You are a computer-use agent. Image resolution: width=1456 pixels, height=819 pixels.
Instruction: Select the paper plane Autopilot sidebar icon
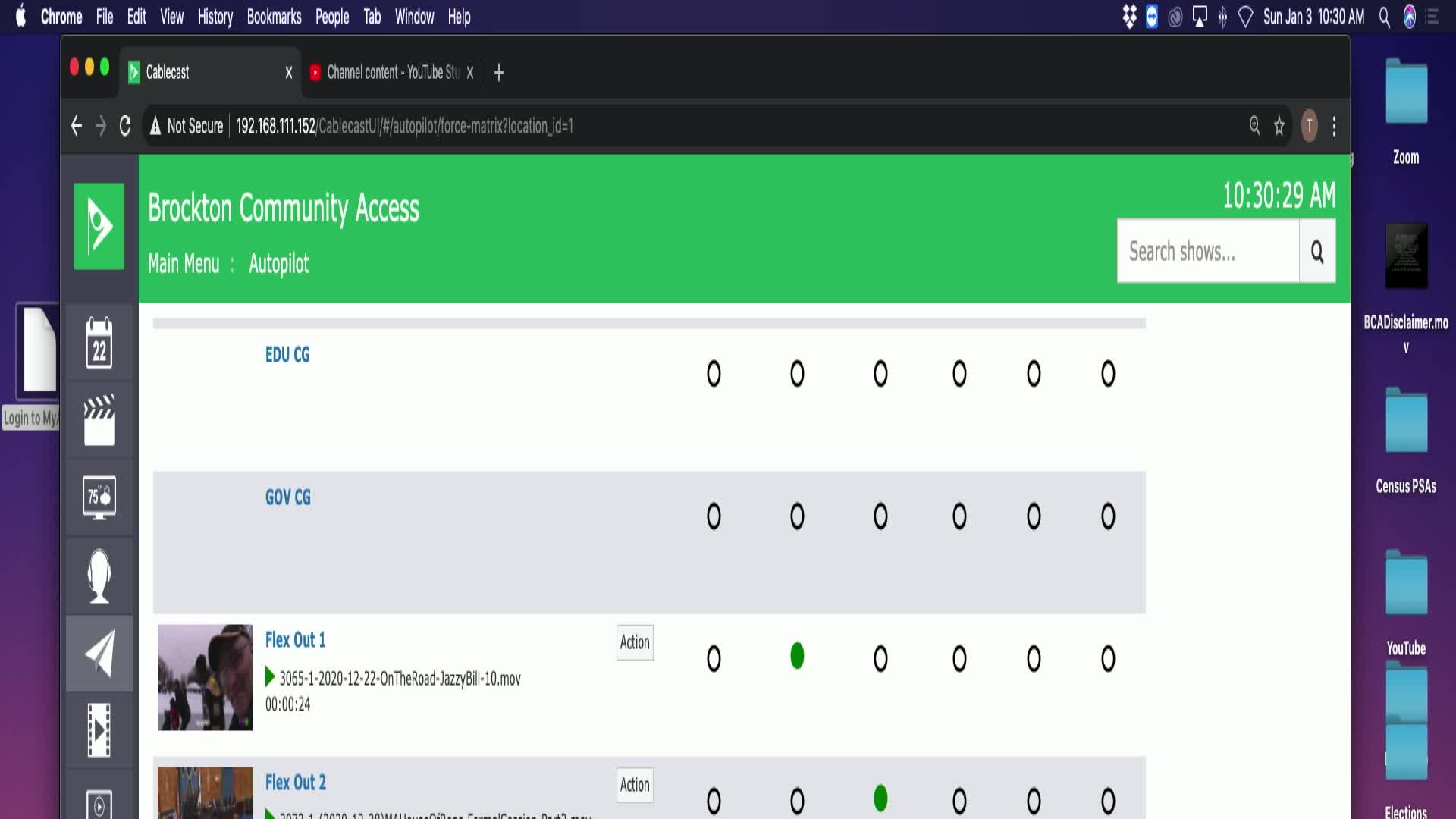click(x=99, y=653)
